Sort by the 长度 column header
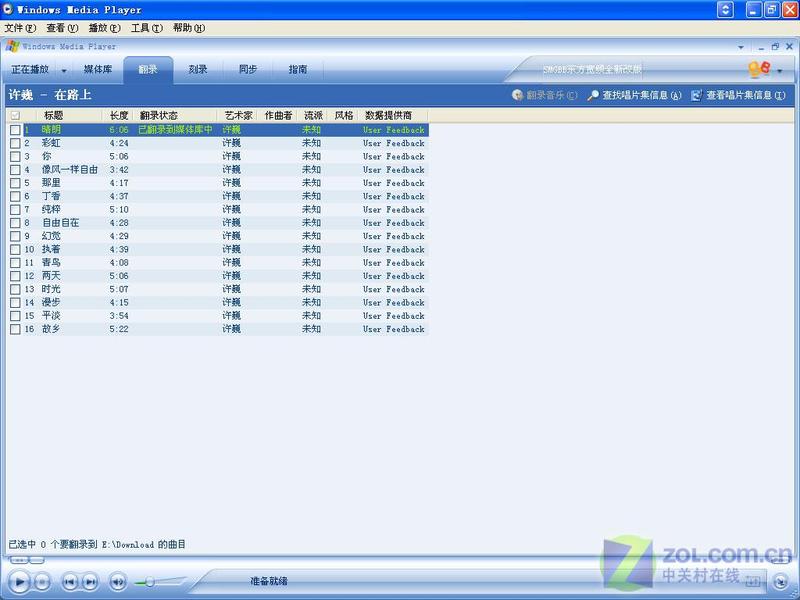This screenshot has width=800, height=600. click(118, 115)
